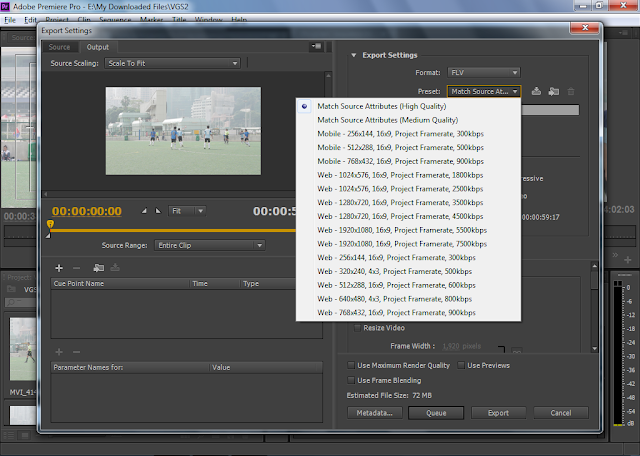Choose Match Source Attributes (Medium Quality) preset
640x456 pixels.
coord(408,120)
